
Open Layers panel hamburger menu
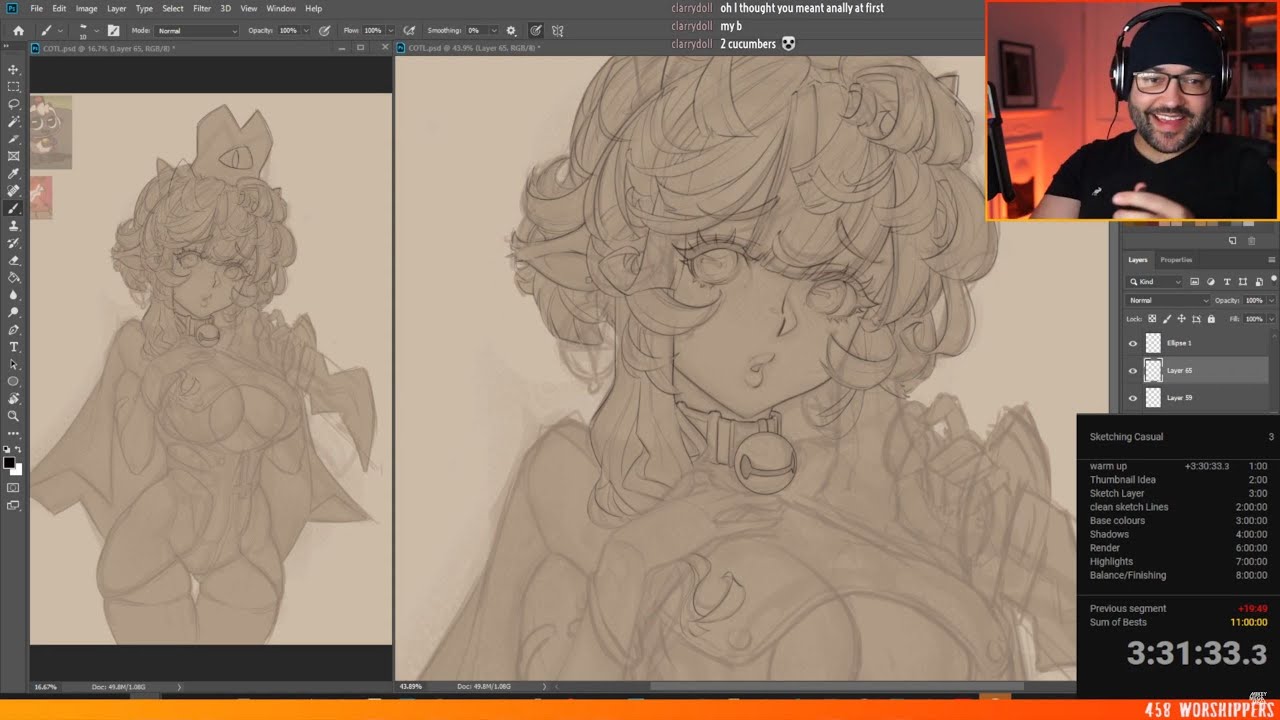[x=1271, y=260]
